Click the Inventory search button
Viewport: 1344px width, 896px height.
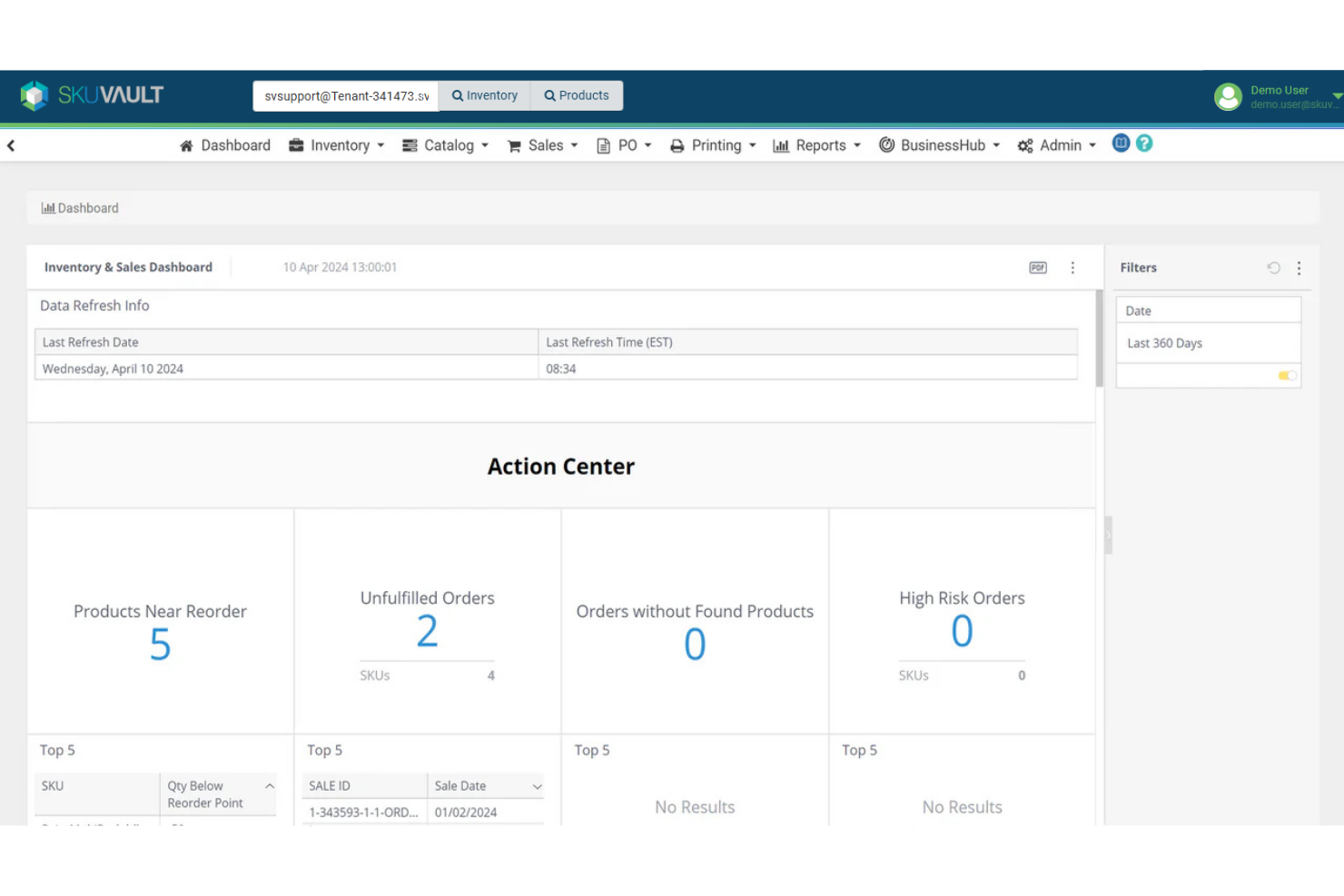pyautogui.click(x=484, y=95)
